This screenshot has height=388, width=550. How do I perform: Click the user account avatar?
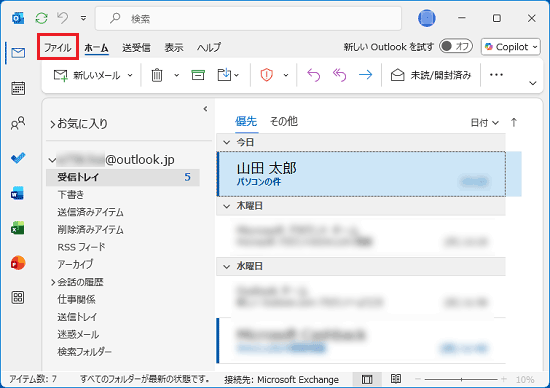click(x=427, y=18)
